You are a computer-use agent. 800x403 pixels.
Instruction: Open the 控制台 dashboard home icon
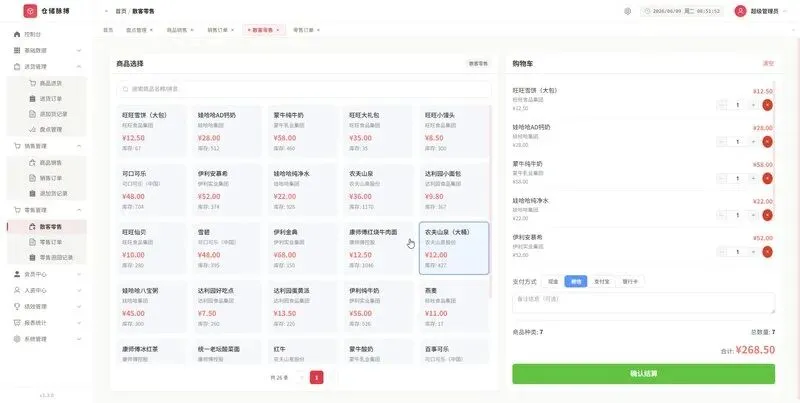[17, 34]
